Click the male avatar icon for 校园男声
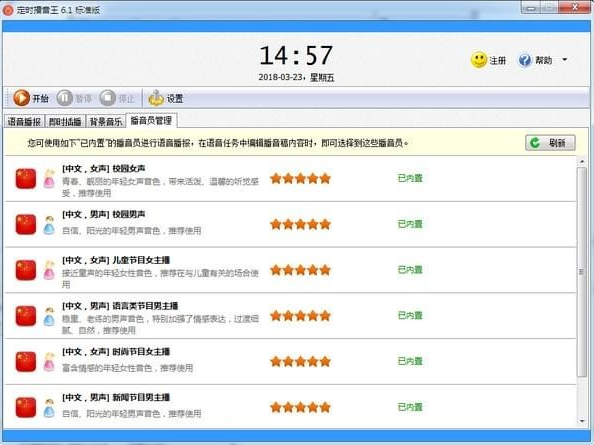594x445 pixels. (x=49, y=225)
